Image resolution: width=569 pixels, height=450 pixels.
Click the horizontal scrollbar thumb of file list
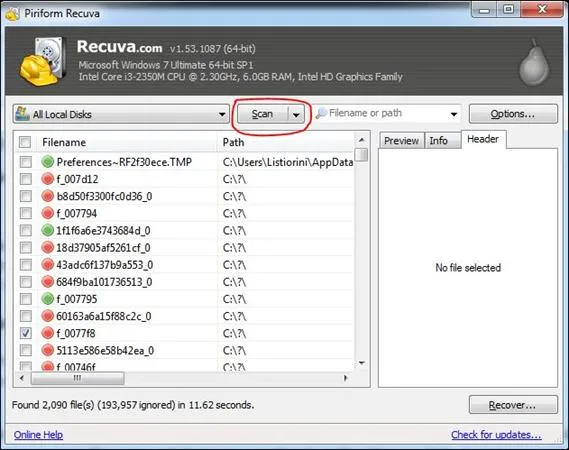click(x=78, y=378)
